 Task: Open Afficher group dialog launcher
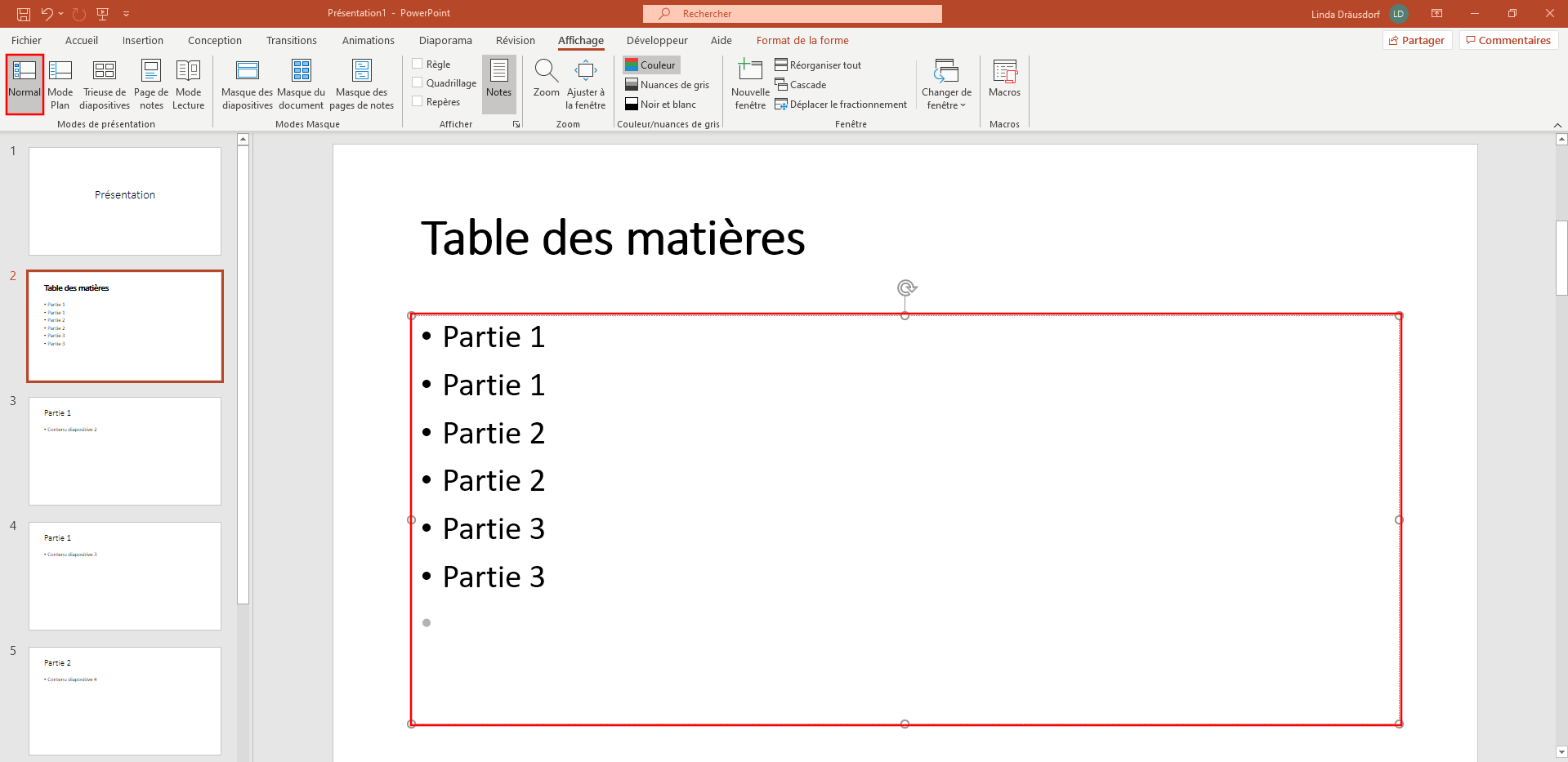coord(516,124)
